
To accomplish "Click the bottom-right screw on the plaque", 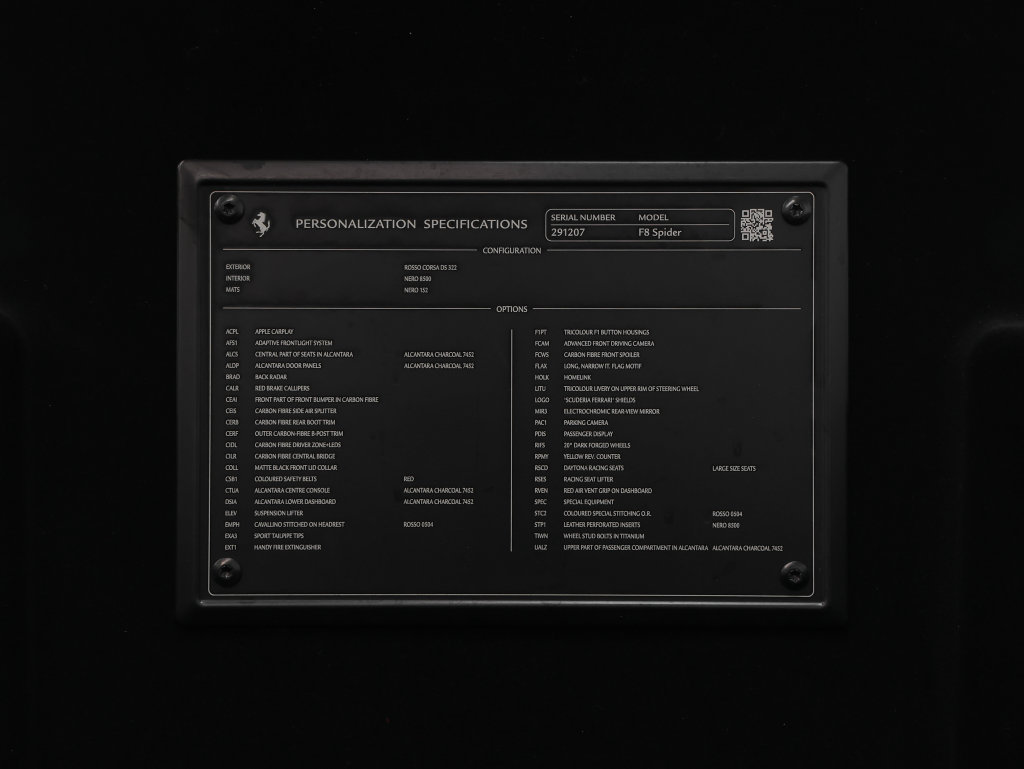I will [794, 574].
